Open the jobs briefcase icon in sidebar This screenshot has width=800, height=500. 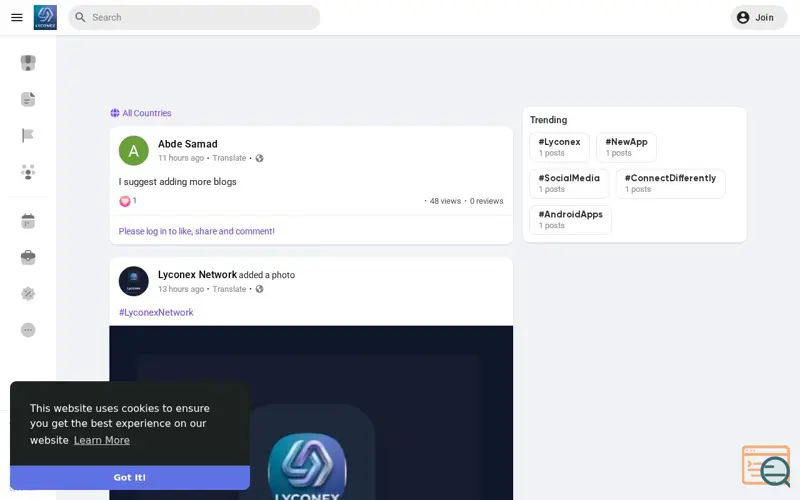pos(28,257)
